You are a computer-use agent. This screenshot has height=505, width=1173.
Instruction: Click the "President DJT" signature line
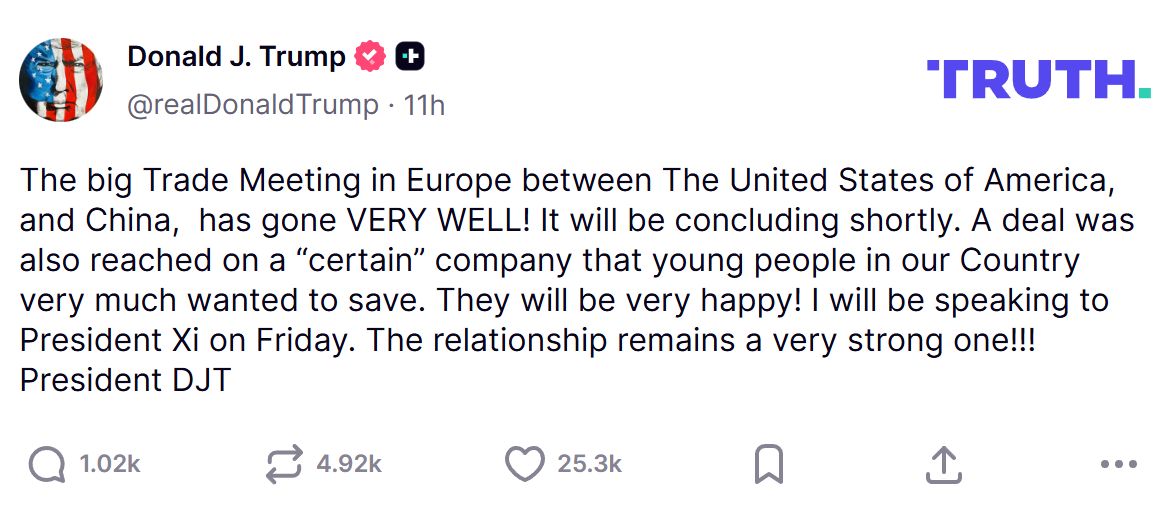(125, 380)
